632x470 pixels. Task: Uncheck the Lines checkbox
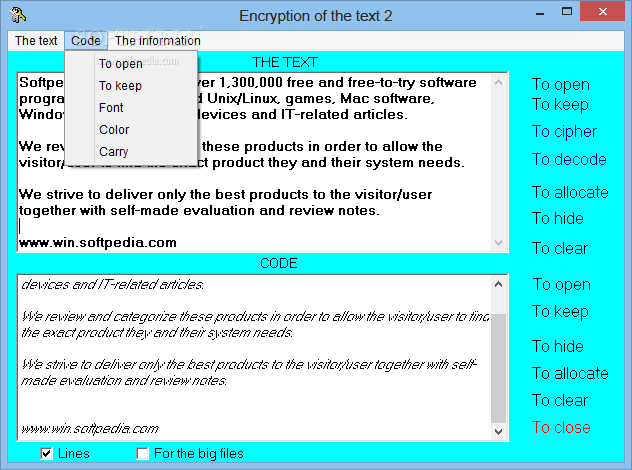[46, 453]
